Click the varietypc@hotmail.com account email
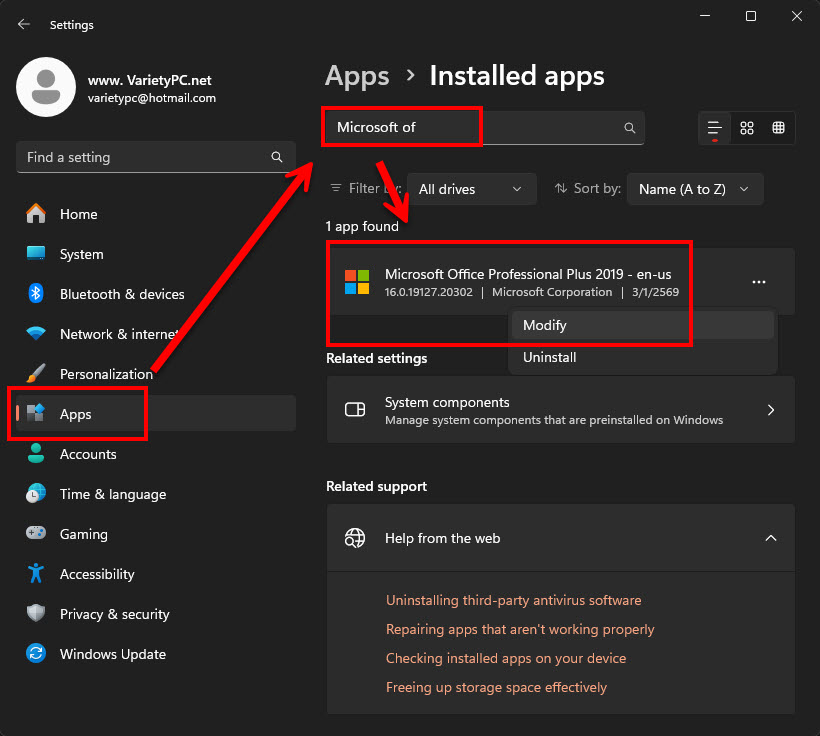This screenshot has height=736, width=820. click(x=152, y=98)
